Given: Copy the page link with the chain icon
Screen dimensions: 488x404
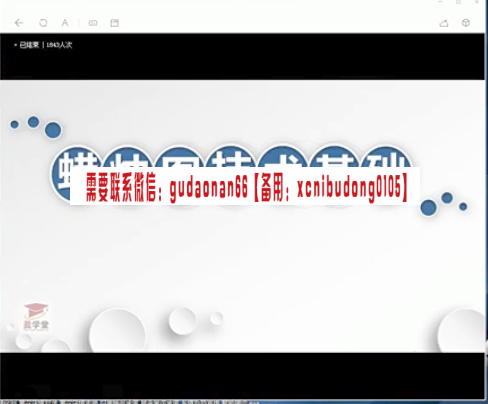Looking at the screenshot, I should [93, 23].
